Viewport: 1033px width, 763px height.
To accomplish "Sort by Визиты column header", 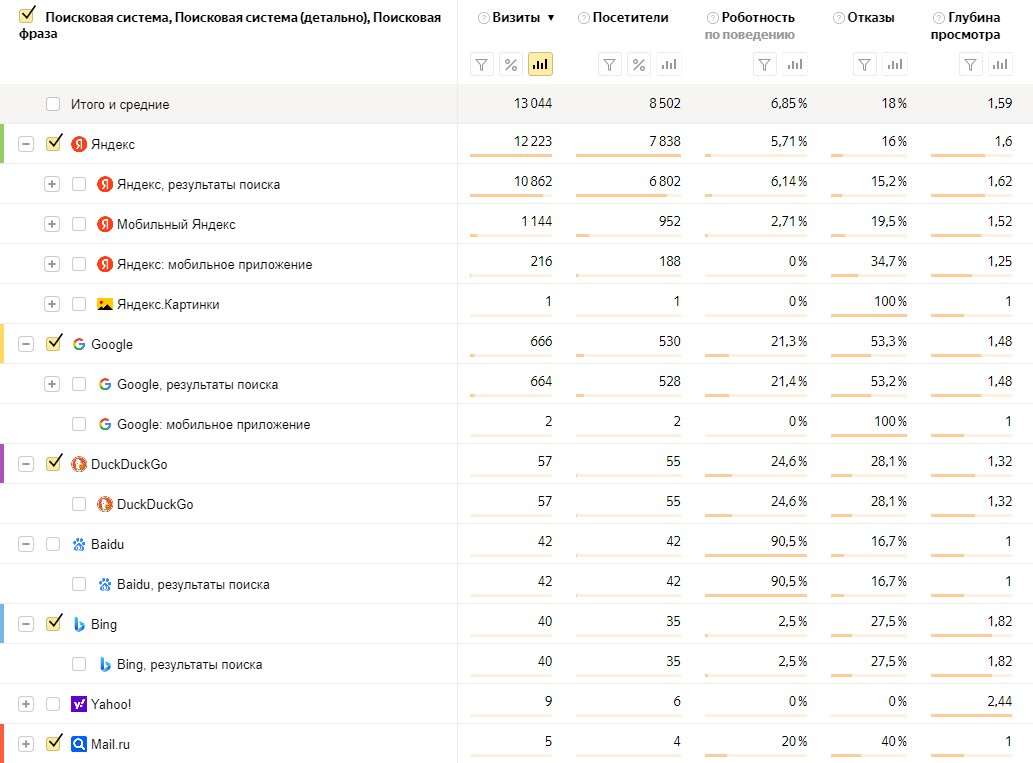I will pos(516,18).
